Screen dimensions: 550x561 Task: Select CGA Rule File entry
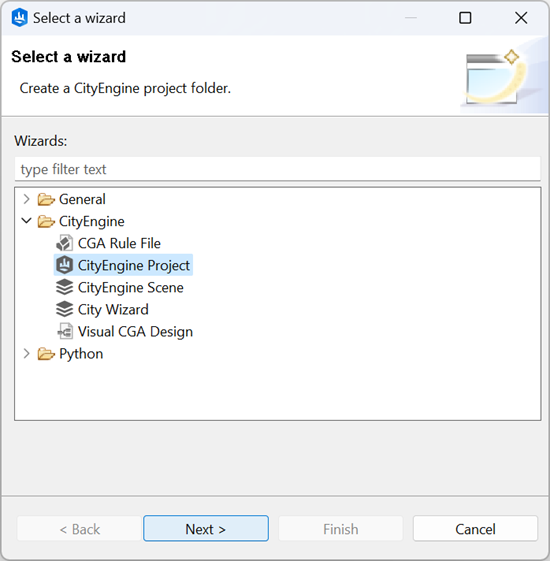pyautogui.click(x=119, y=243)
